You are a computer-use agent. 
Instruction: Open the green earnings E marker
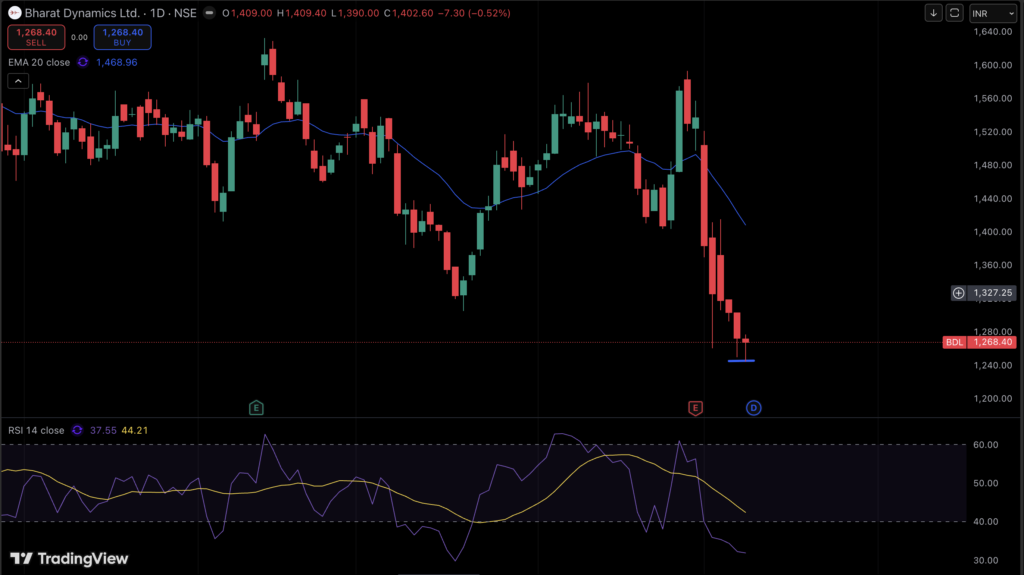click(256, 407)
